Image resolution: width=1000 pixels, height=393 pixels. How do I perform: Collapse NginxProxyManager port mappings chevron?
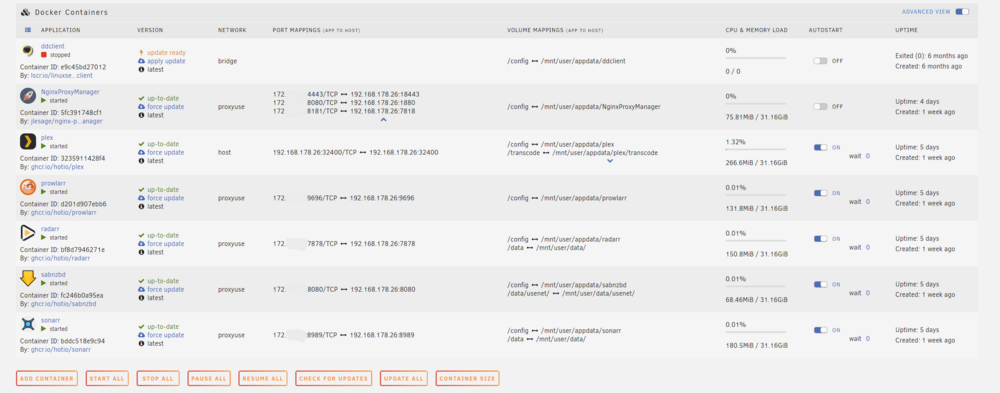[x=383, y=119]
